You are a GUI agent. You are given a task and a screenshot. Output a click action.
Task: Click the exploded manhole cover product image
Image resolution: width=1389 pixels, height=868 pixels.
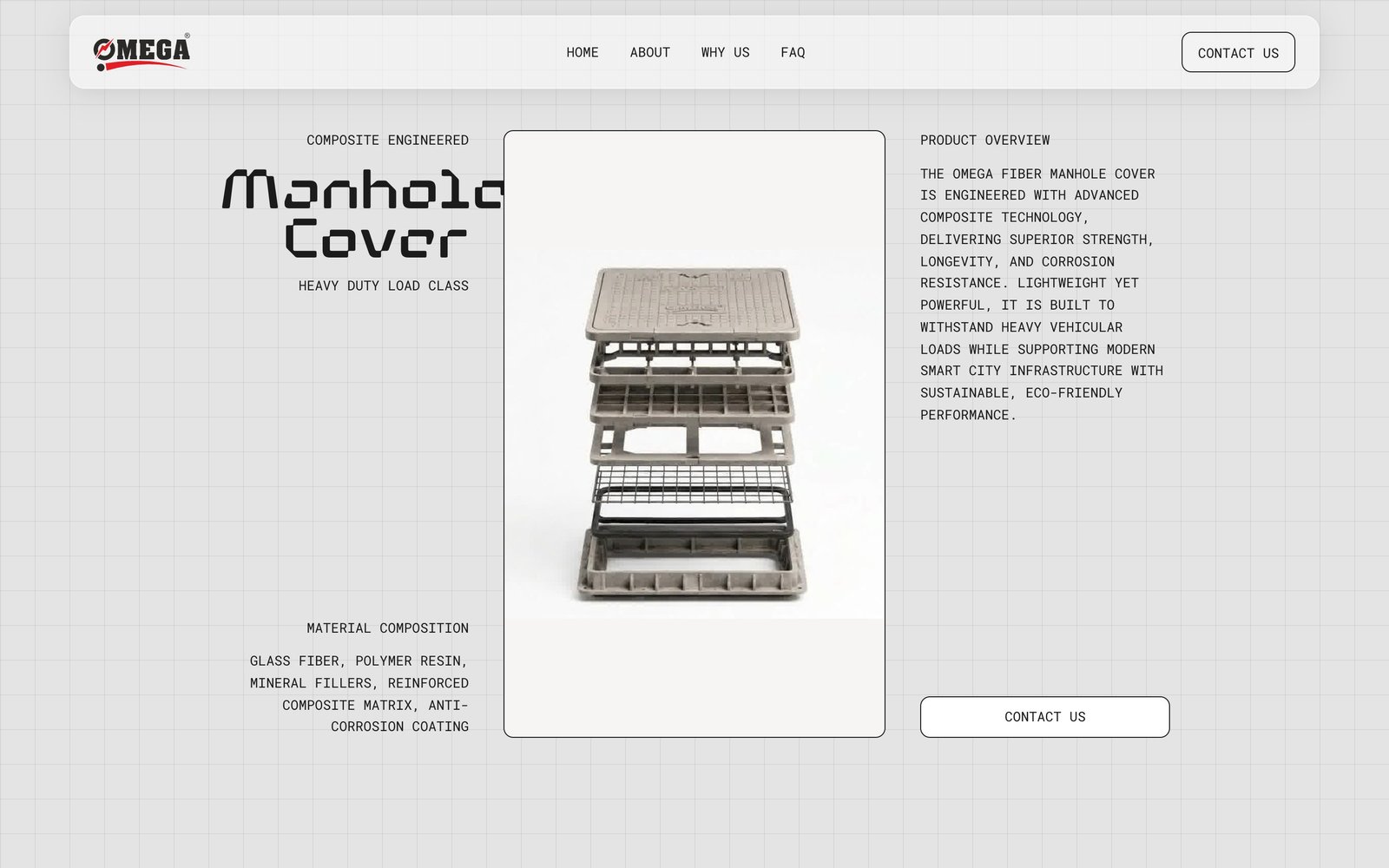pos(694,434)
